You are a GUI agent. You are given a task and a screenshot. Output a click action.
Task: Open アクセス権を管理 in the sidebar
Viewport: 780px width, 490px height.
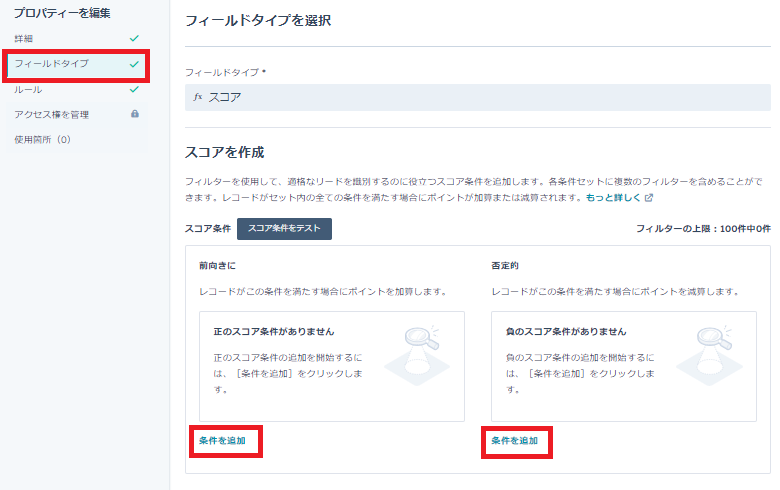(52, 114)
